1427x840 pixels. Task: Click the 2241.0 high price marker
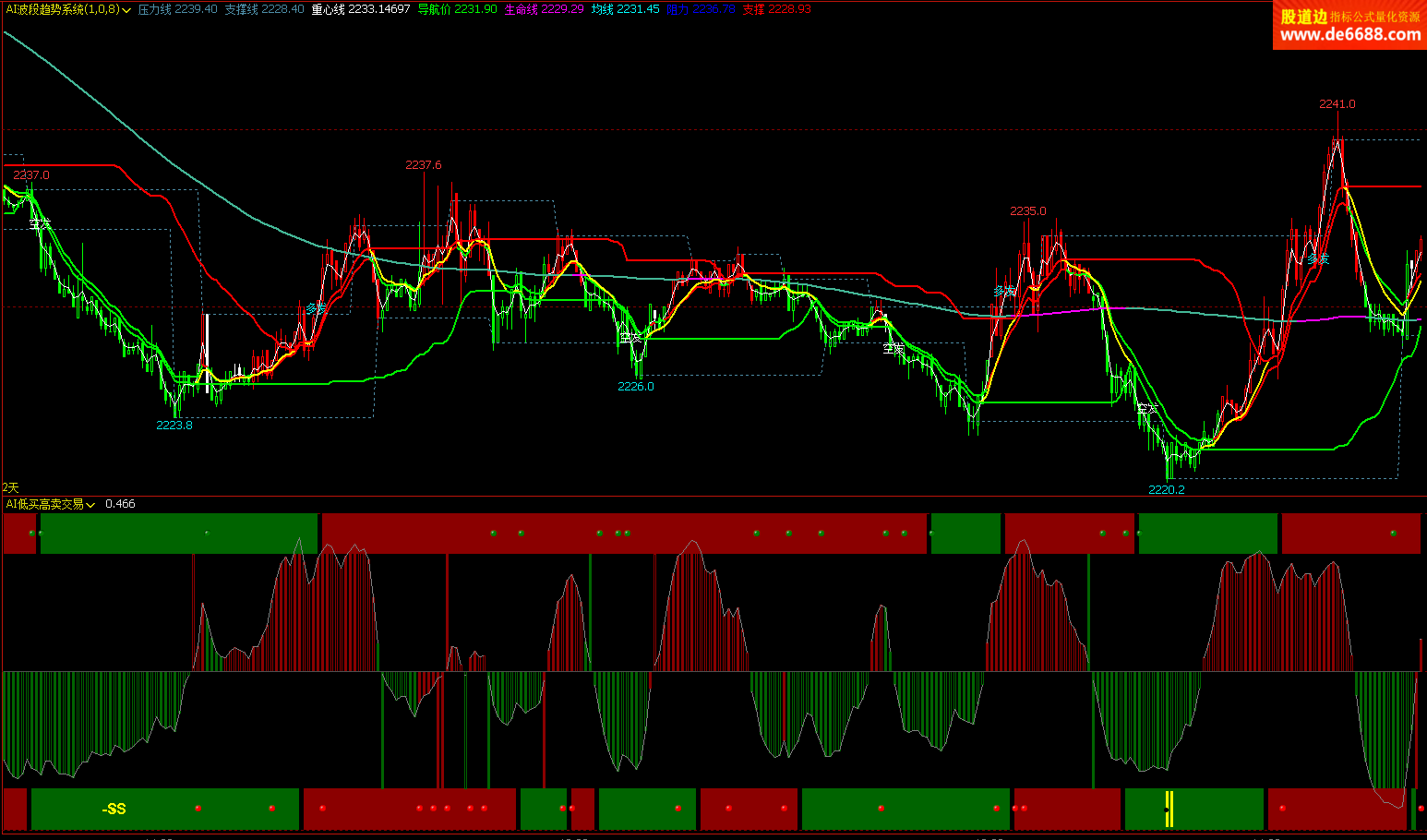[x=1337, y=104]
